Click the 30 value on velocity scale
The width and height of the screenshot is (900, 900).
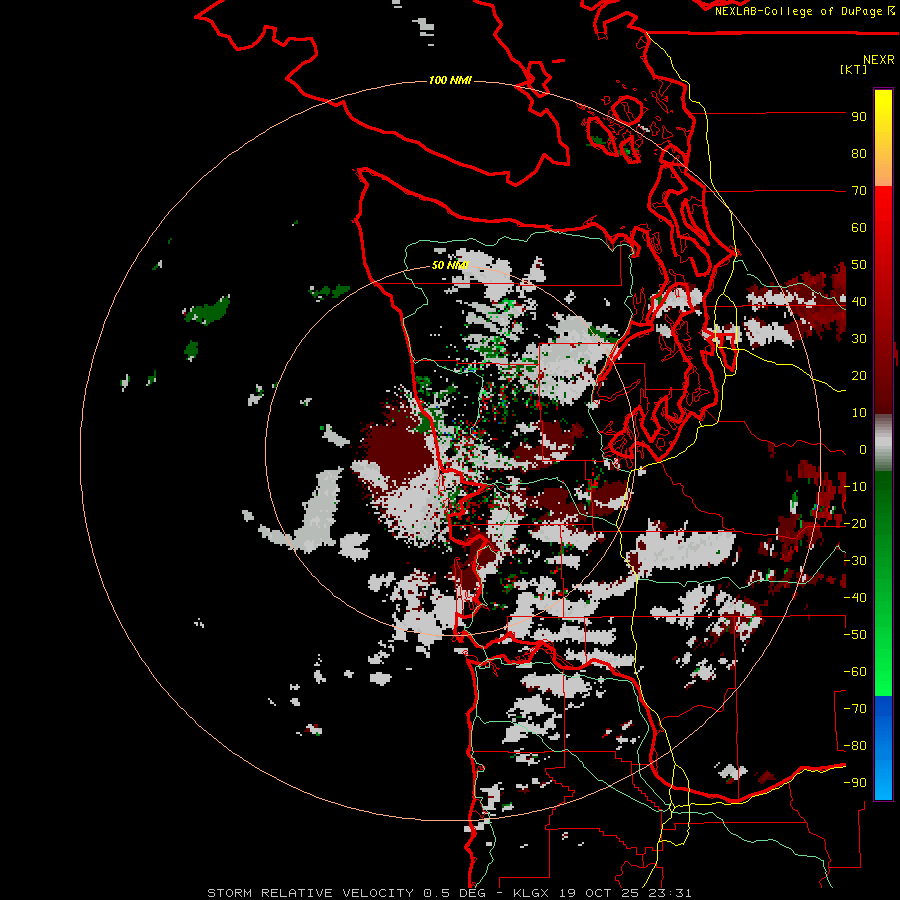pyautogui.click(x=859, y=339)
